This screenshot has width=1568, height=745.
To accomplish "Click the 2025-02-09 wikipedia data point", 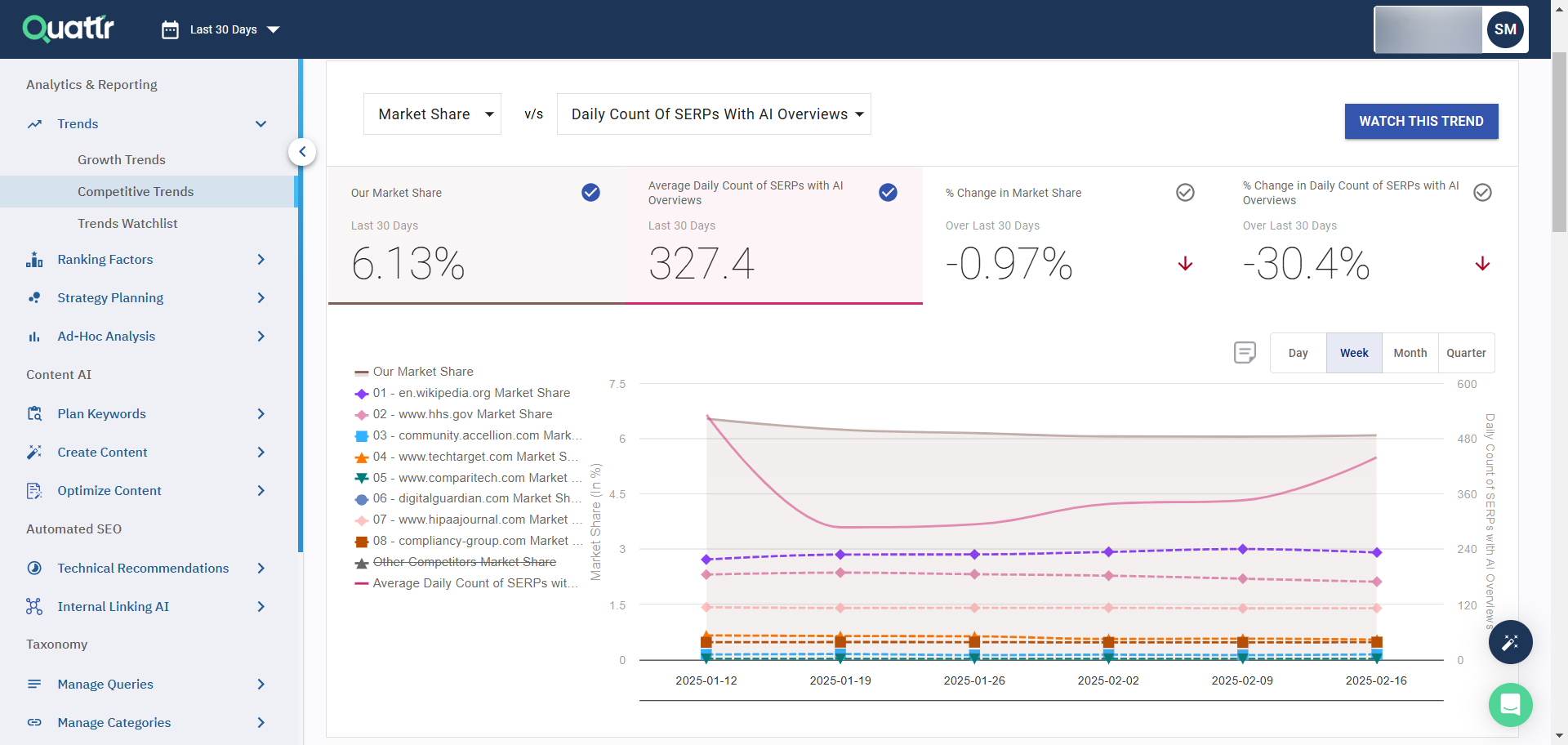I will (1242, 549).
